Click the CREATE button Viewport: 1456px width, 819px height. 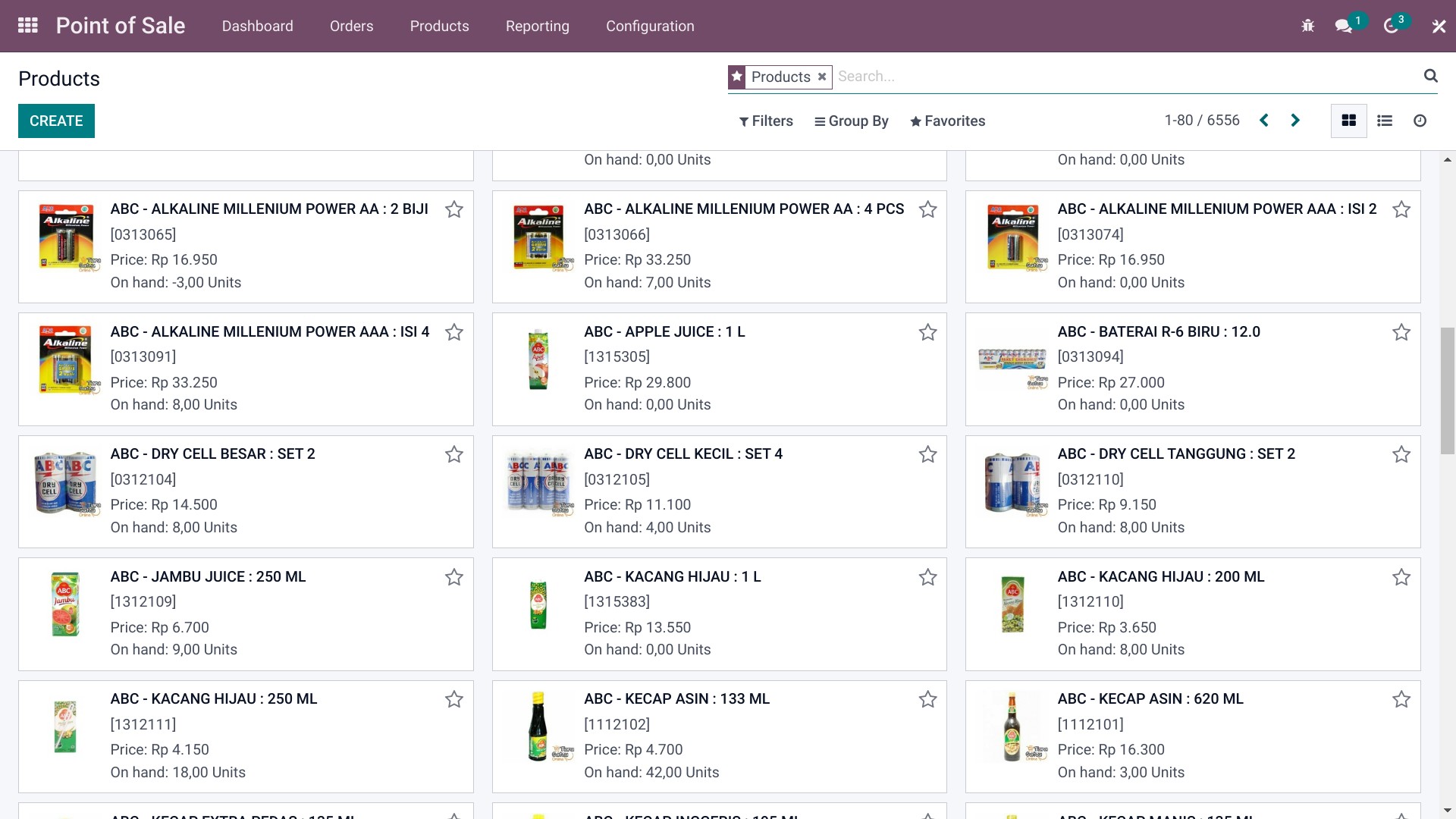(56, 121)
